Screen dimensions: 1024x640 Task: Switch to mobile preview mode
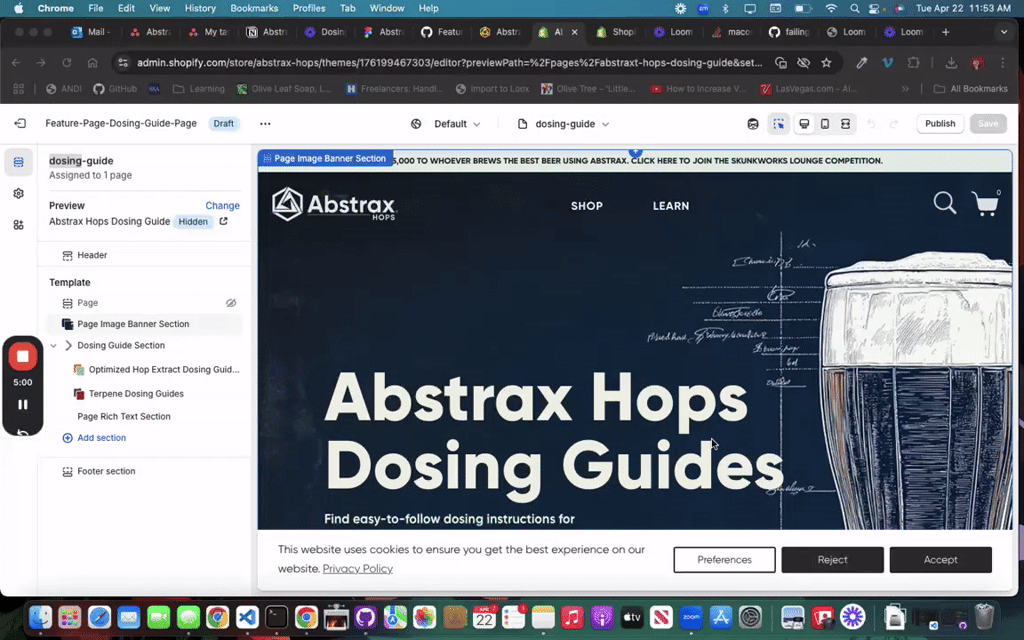pos(825,124)
